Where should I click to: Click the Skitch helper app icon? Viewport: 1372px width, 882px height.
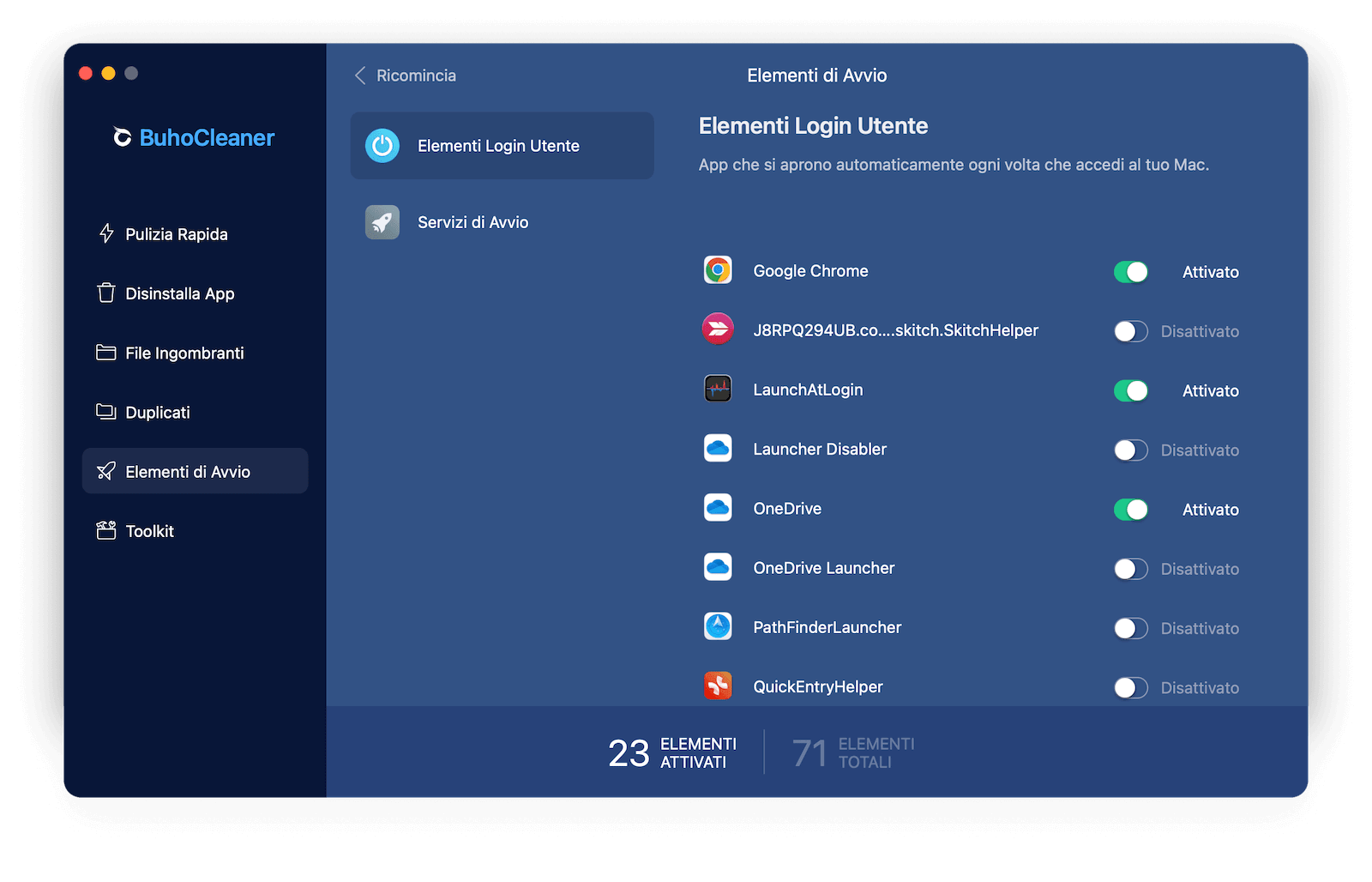point(718,329)
